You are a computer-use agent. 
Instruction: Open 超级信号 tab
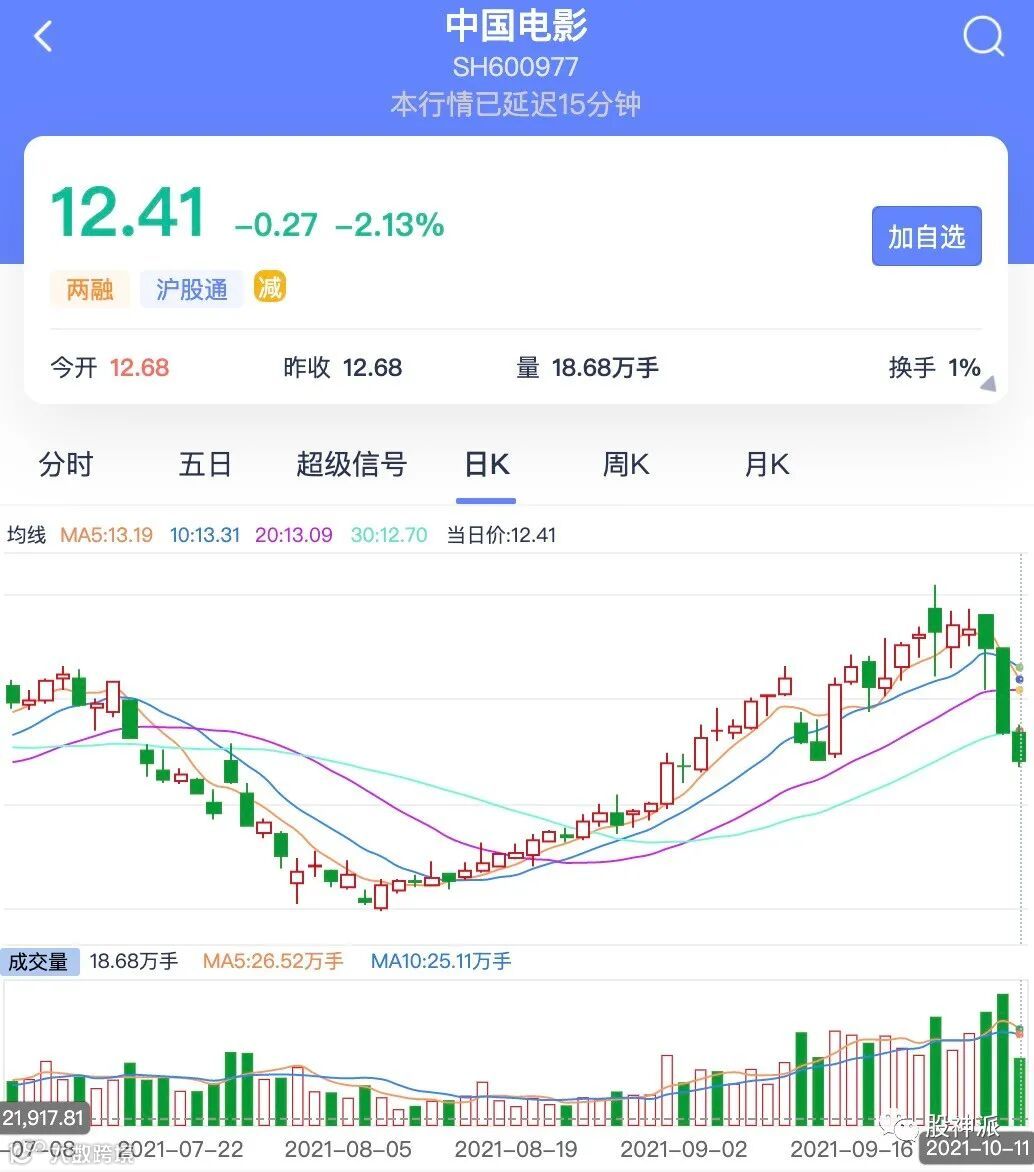[351, 464]
